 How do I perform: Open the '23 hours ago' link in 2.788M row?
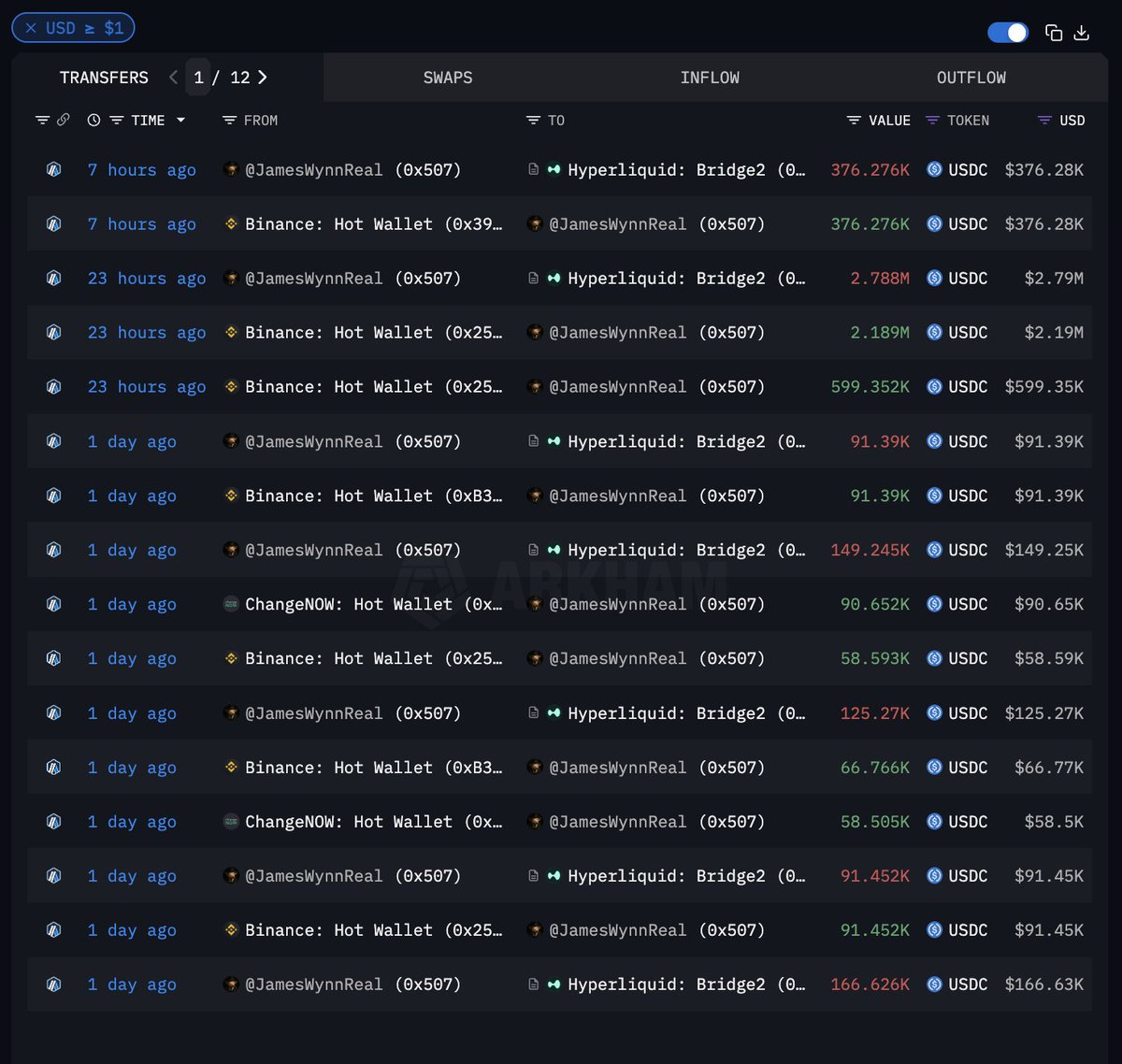click(x=147, y=279)
